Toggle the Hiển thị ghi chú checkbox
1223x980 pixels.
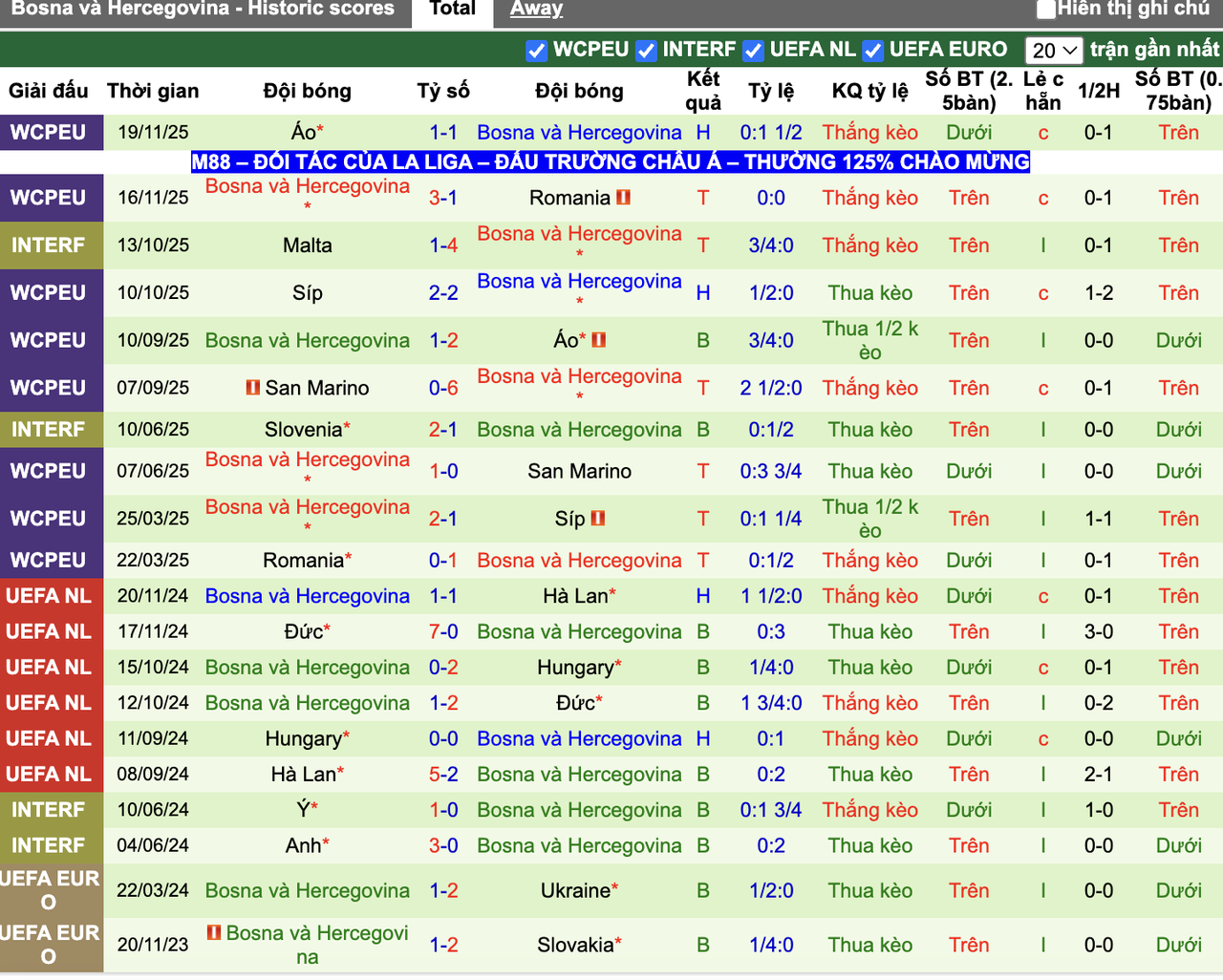pyautogui.click(x=1046, y=10)
